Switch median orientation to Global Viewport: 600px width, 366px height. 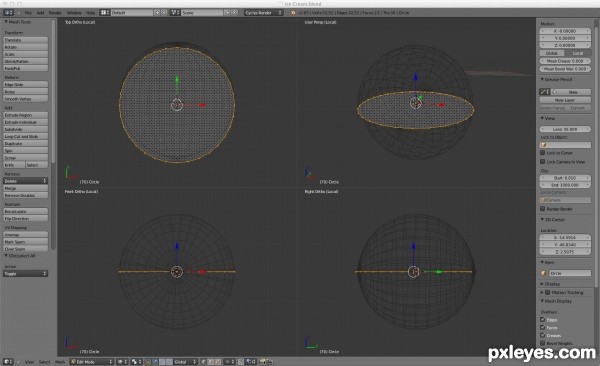552,53
